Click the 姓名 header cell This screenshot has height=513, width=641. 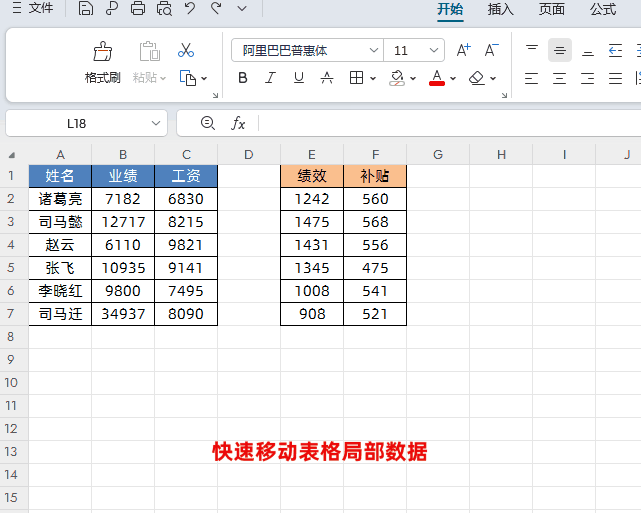60,176
